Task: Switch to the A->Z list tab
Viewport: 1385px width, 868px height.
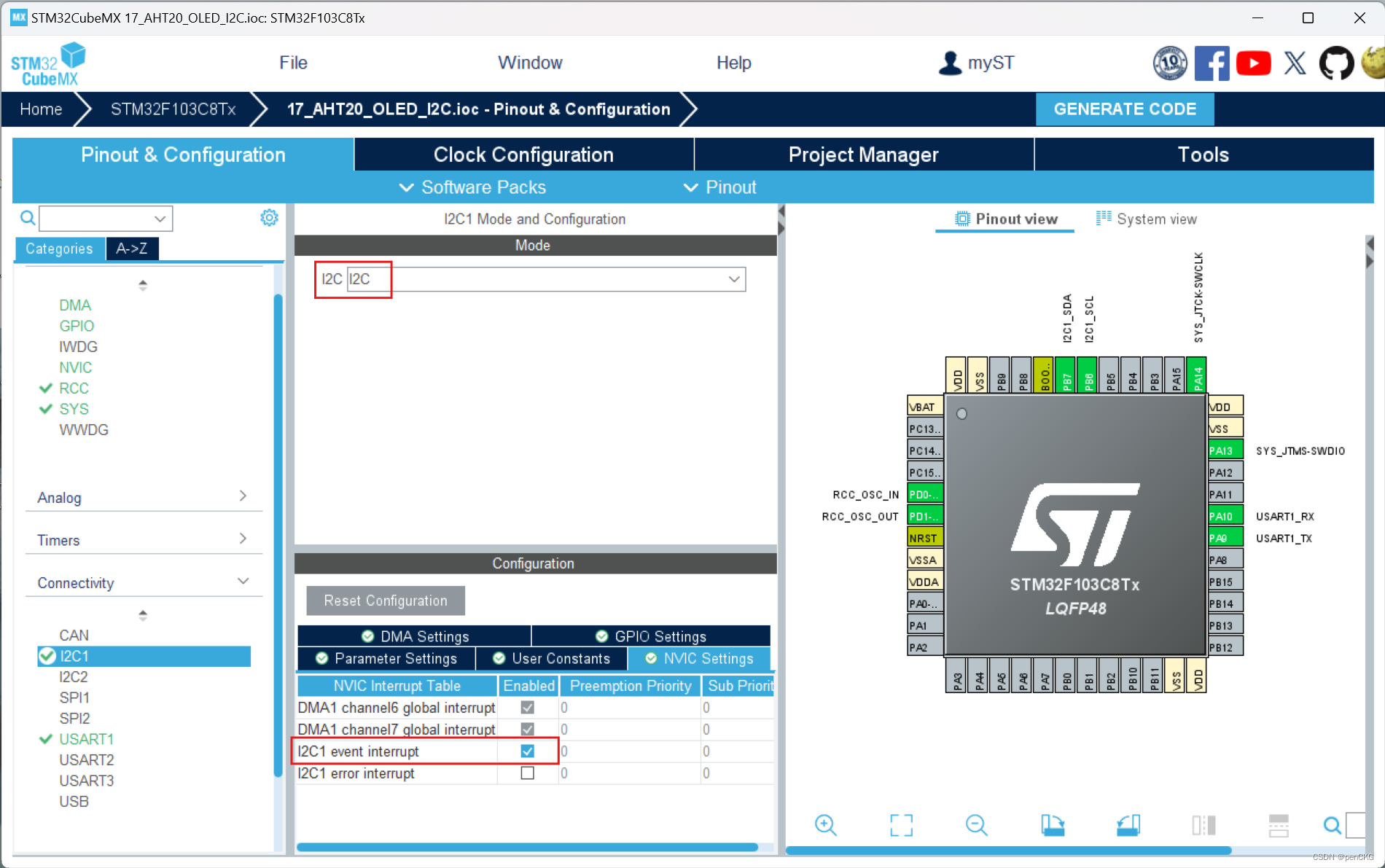Action: [x=132, y=249]
